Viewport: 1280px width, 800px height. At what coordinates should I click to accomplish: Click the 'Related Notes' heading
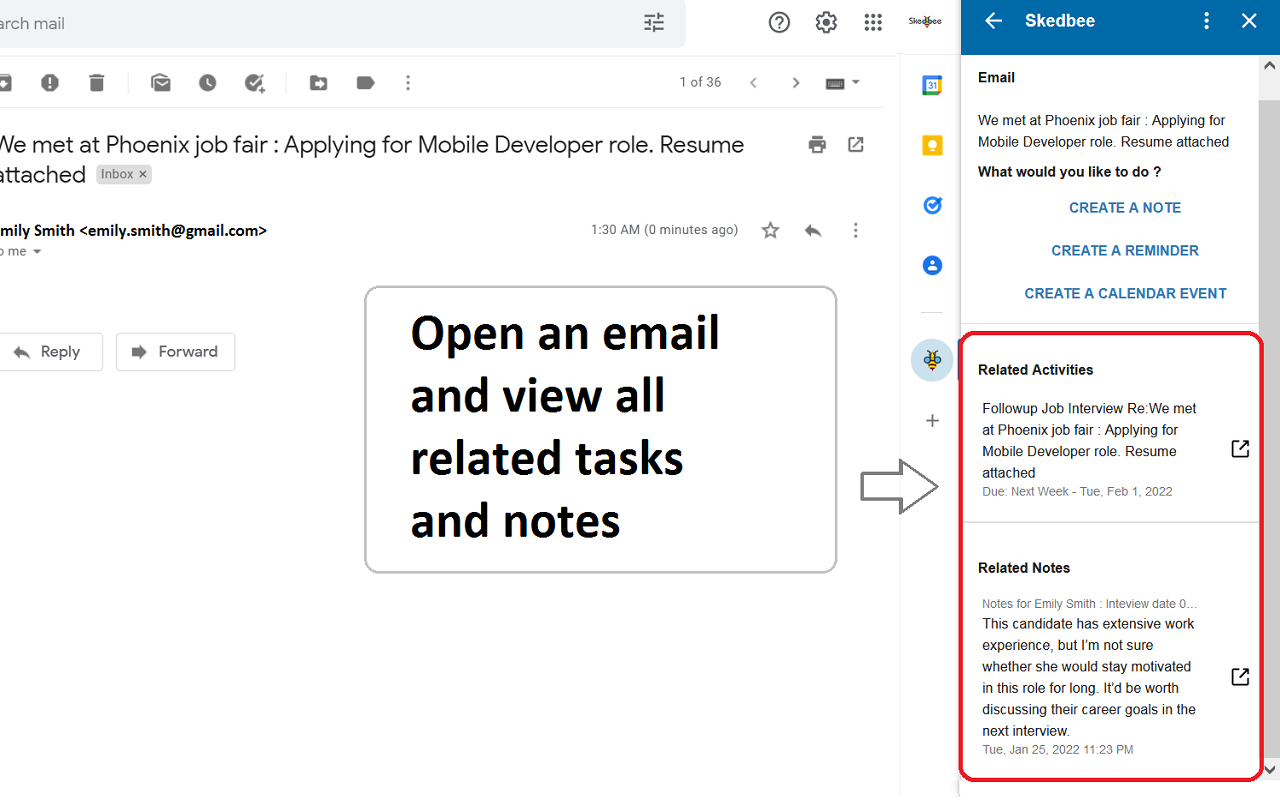tap(1024, 568)
